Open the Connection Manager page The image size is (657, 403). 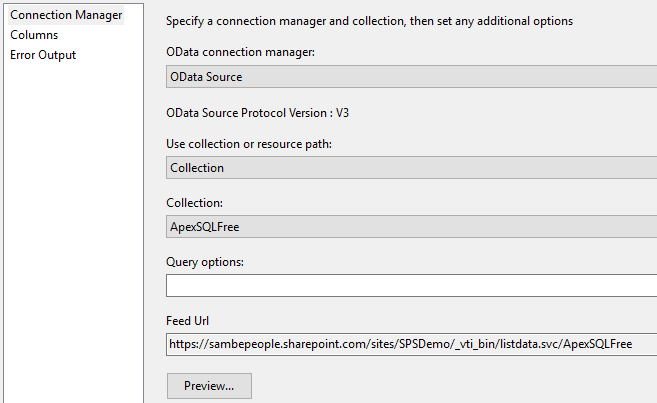65,15
